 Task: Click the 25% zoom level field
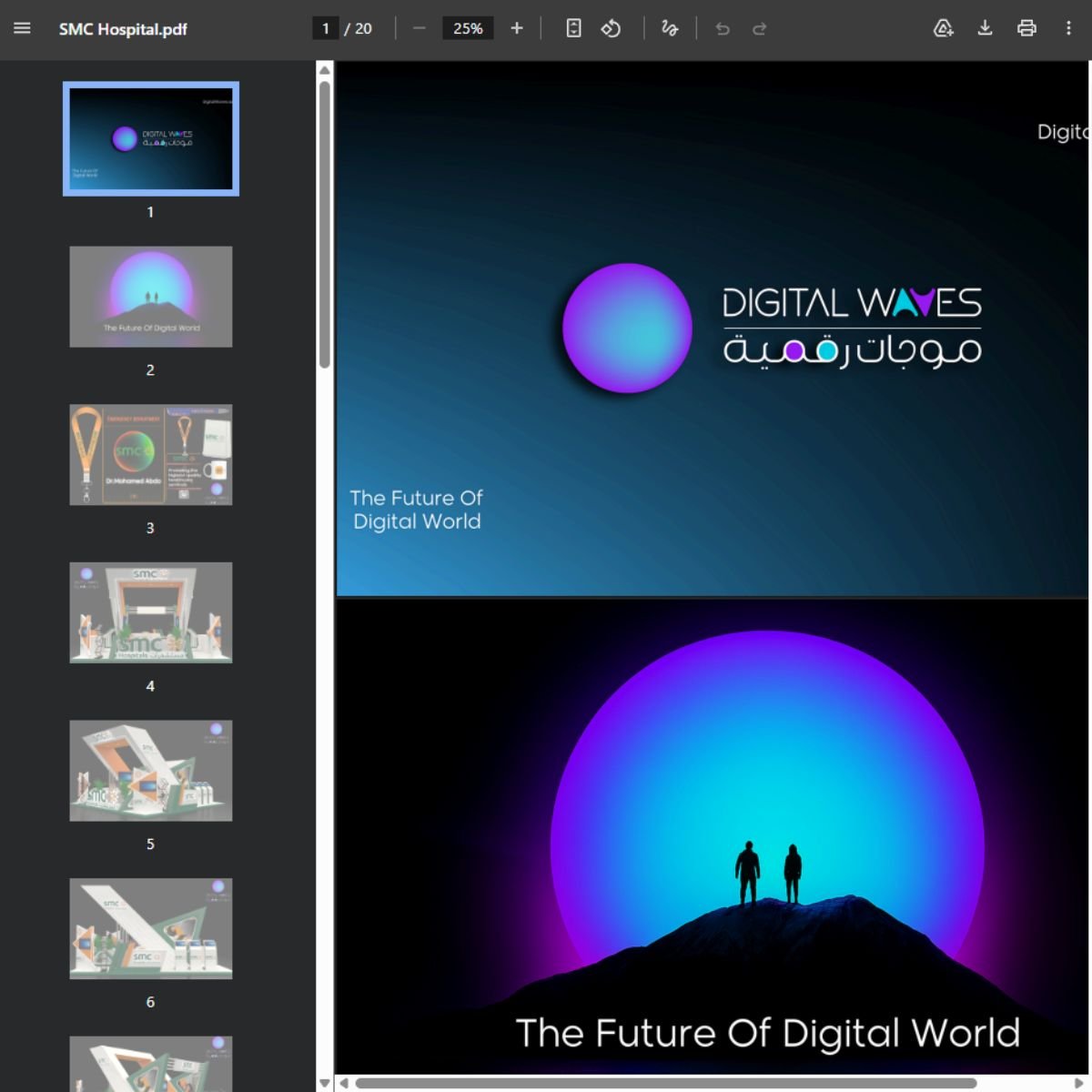[x=468, y=28]
